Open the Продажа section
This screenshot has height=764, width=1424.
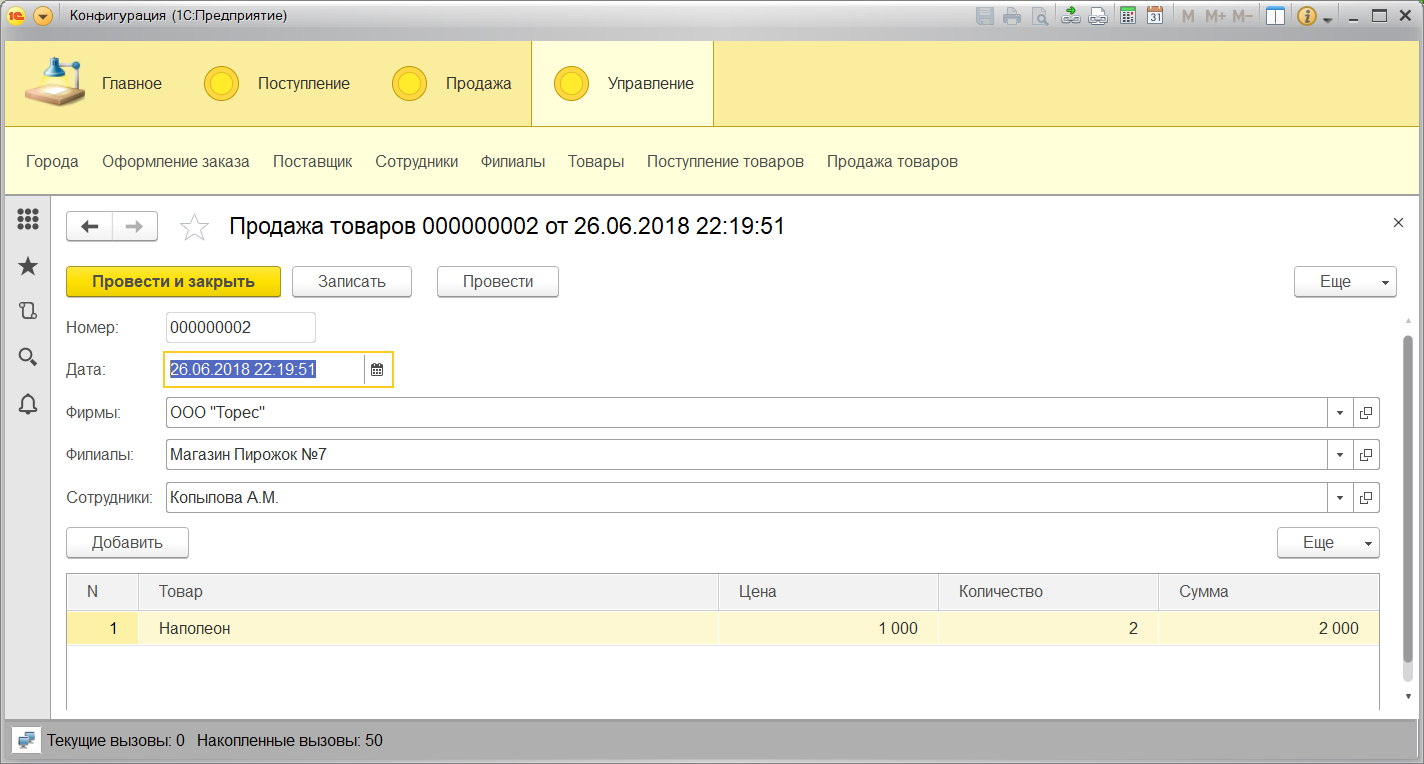(x=479, y=84)
